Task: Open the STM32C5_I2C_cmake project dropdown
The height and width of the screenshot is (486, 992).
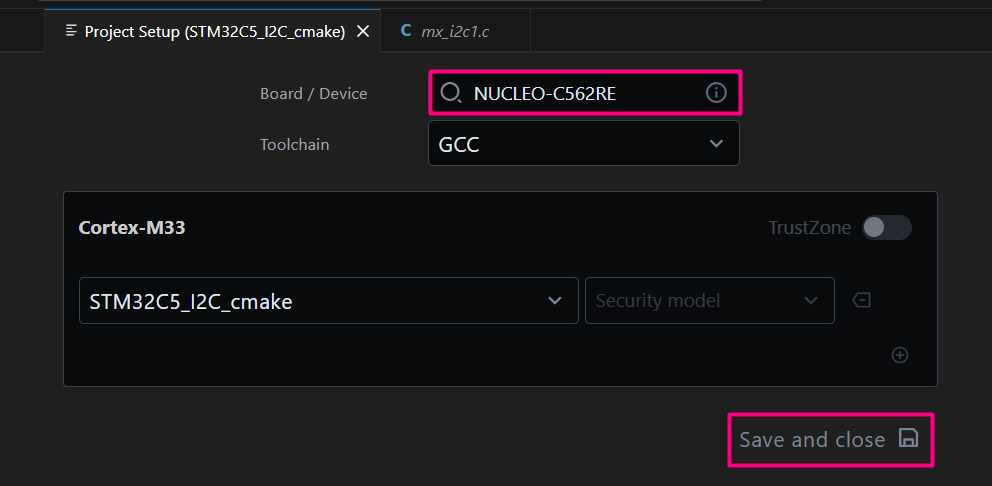Action: (328, 301)
